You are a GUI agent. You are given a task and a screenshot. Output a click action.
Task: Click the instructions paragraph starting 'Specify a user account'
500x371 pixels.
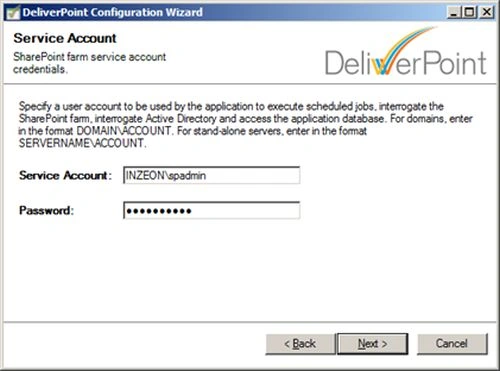click(246, 125)
